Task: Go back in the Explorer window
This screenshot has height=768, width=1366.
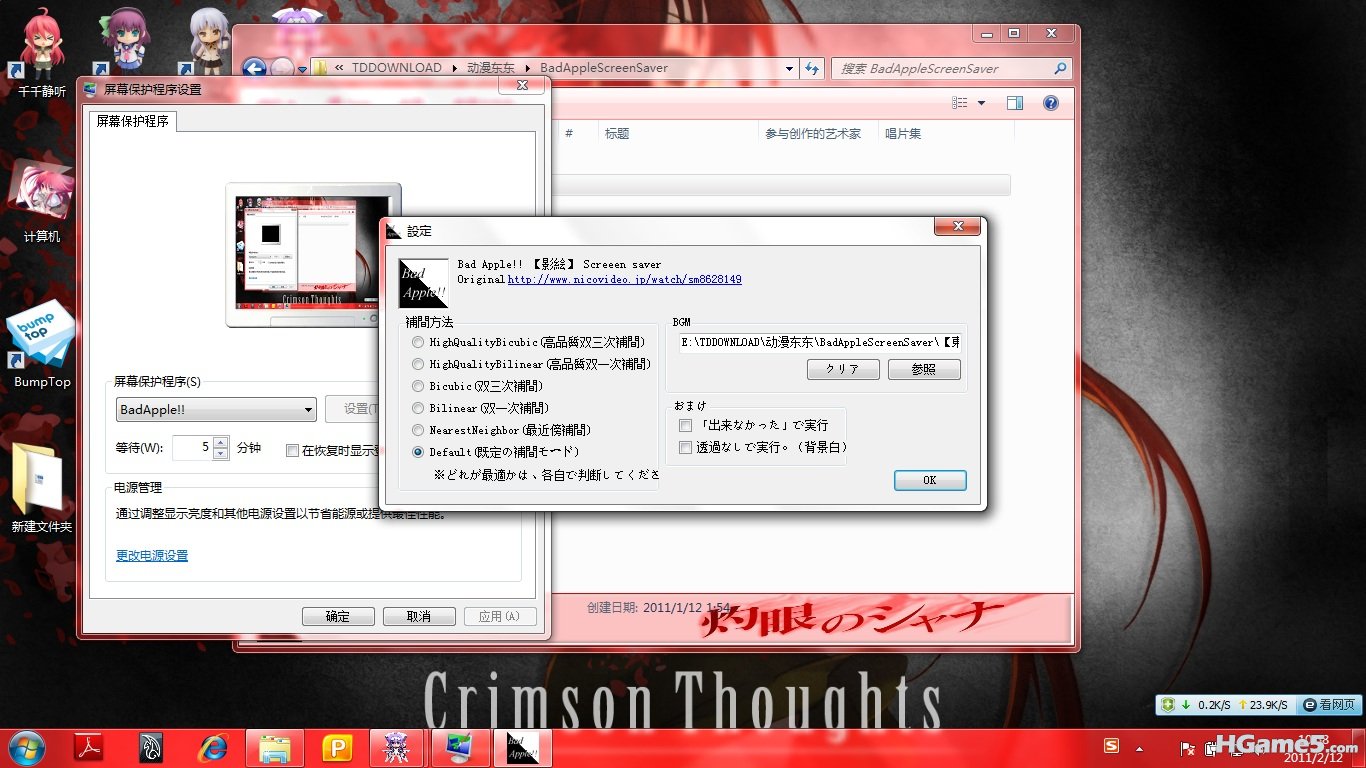Action: [254, 69]
